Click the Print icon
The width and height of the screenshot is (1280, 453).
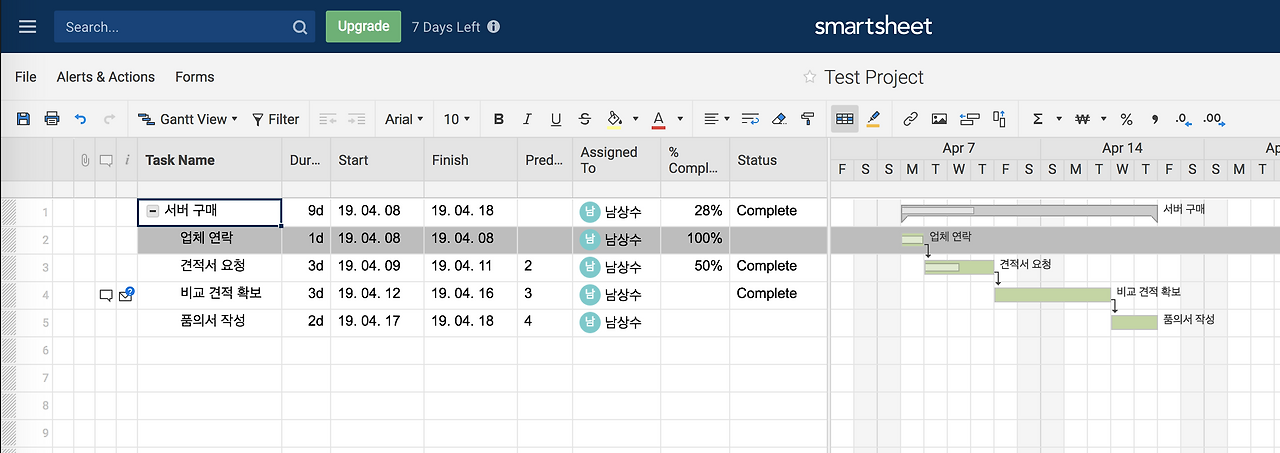click(x=52, y=119)
